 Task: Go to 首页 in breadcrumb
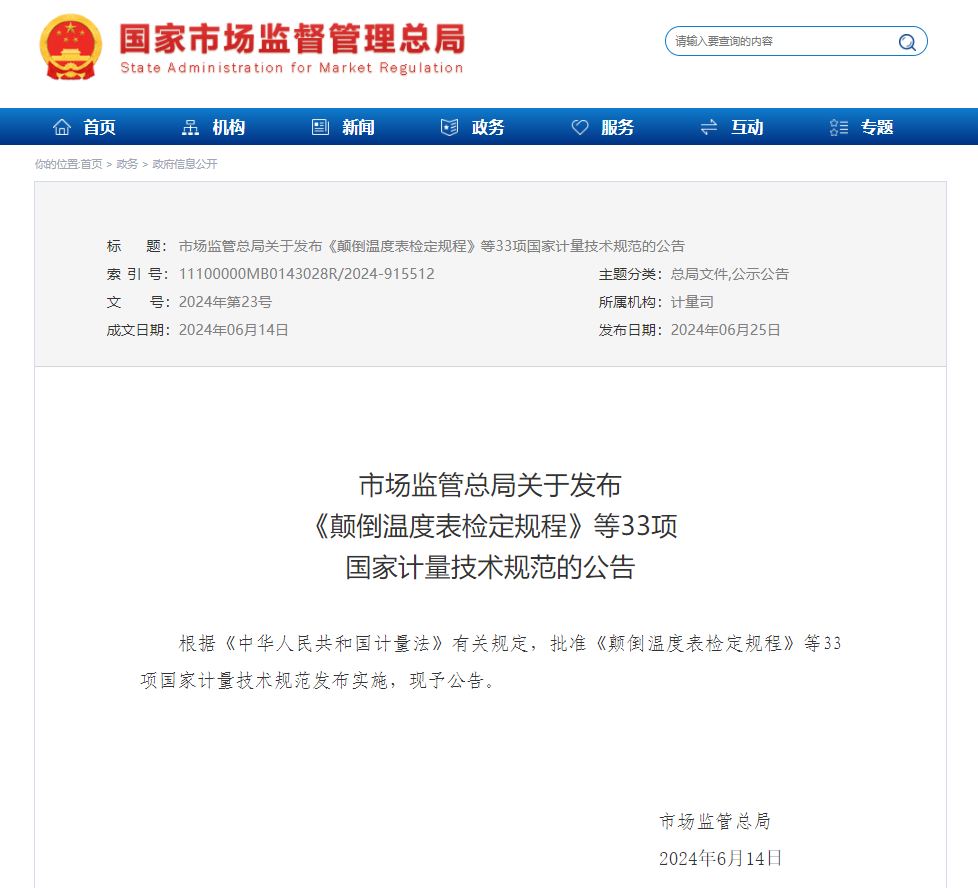tap(92, 164)
